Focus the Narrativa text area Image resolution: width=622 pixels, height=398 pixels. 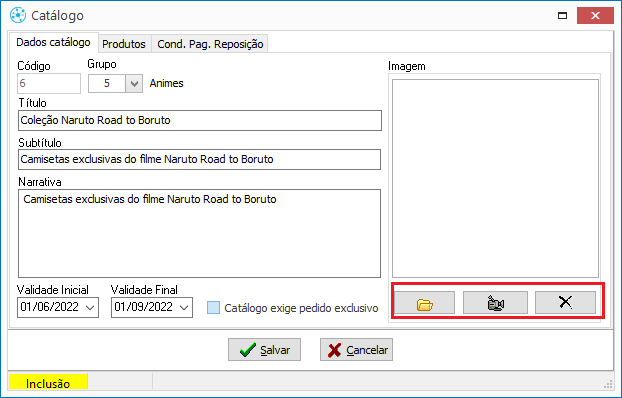click(200, 233)
